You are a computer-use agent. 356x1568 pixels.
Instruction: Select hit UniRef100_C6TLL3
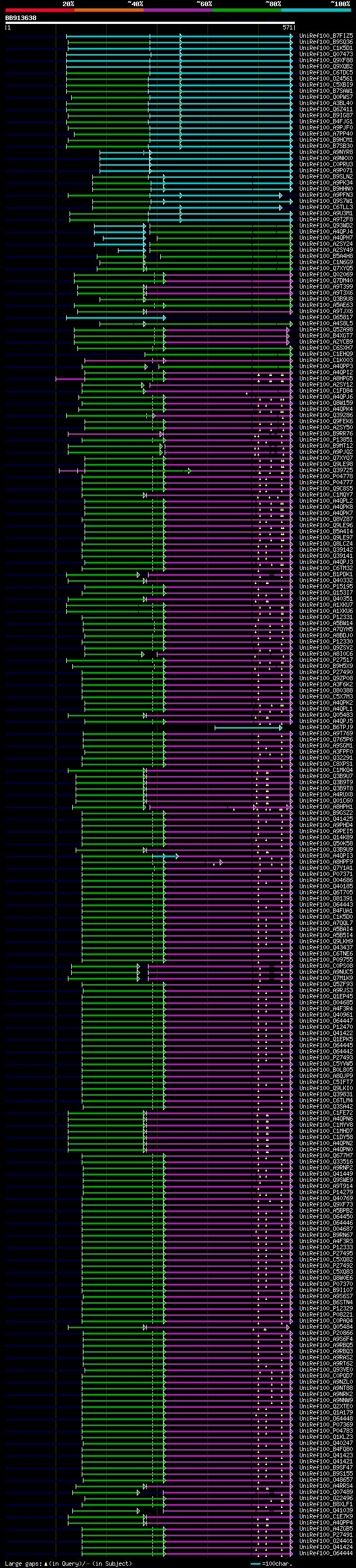[326, 207]
